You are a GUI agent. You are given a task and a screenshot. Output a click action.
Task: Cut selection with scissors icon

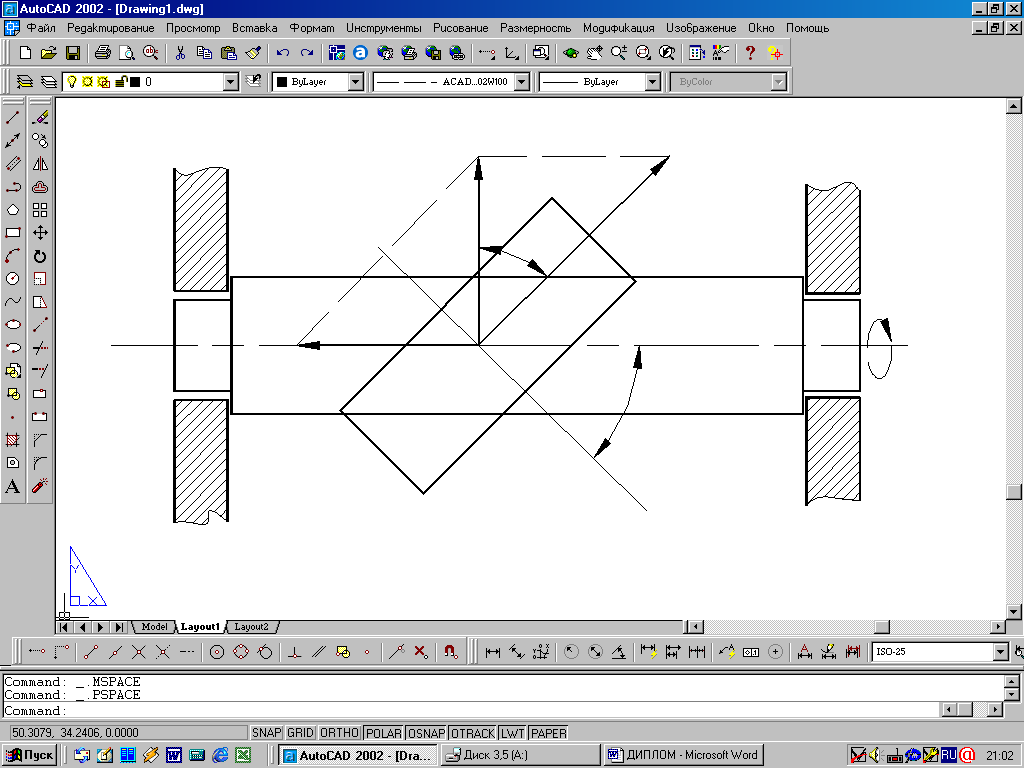180,53
